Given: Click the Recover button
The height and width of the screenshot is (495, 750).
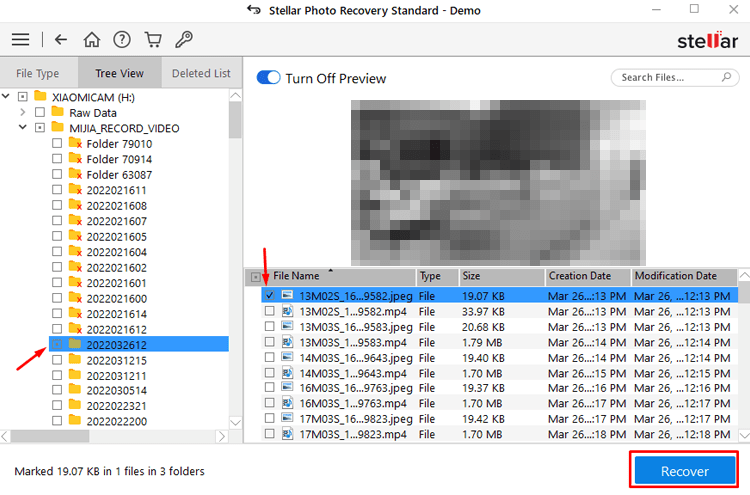Looking at the screenshot, I should tap(684, 471).
